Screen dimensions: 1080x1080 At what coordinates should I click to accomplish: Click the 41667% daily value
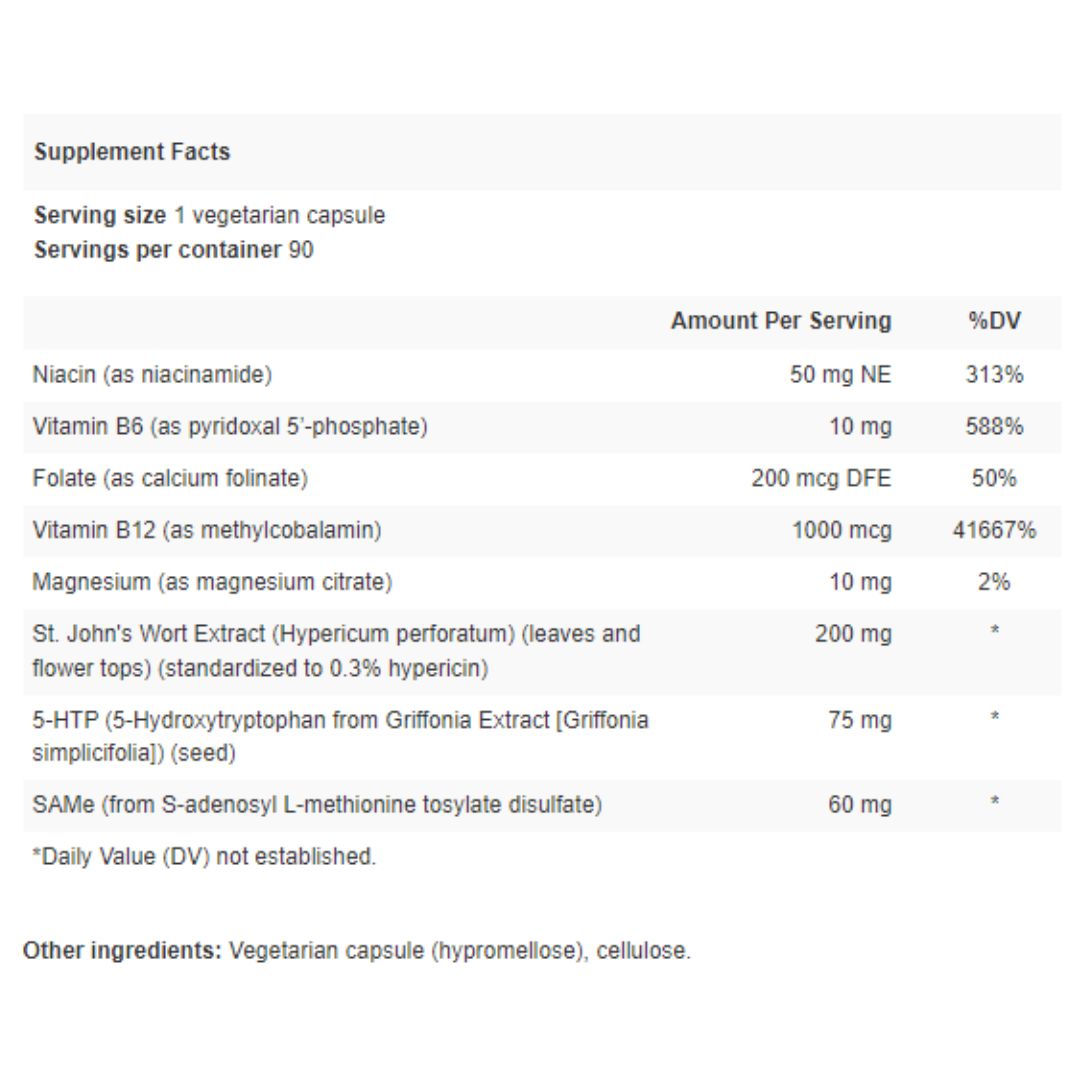tap(994, 531)
